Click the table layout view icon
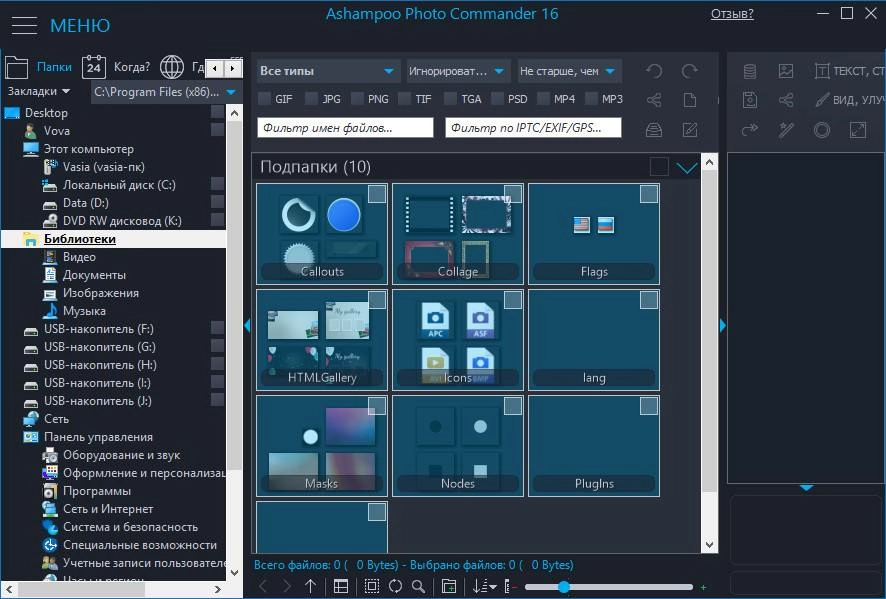Screen dimensions: 886x599 (x=341, y=587)
